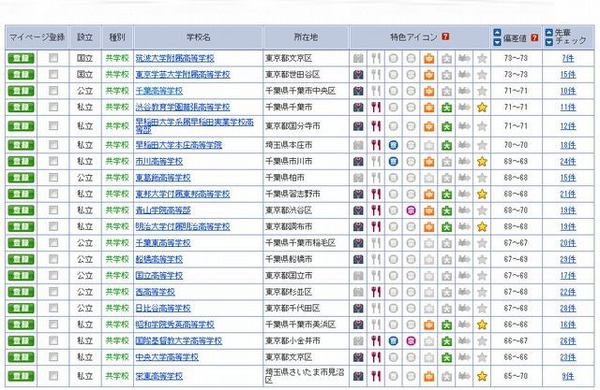600x390 pixels.
Task: Click the uniform icon in 日比谷高等学校 row
Action: 358,308
